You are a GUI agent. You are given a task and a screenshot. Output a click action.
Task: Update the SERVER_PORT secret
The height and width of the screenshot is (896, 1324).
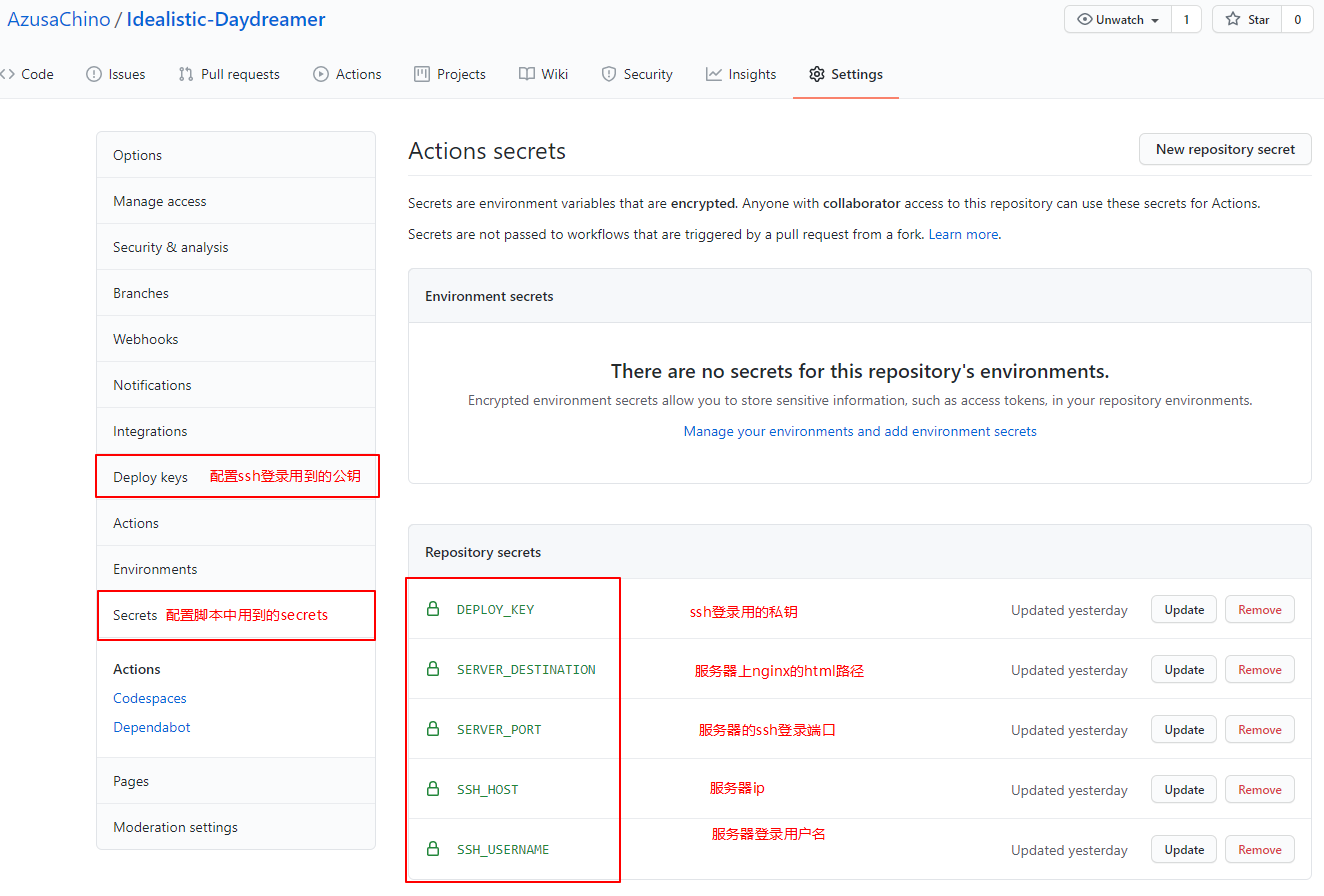point(1184,729)
